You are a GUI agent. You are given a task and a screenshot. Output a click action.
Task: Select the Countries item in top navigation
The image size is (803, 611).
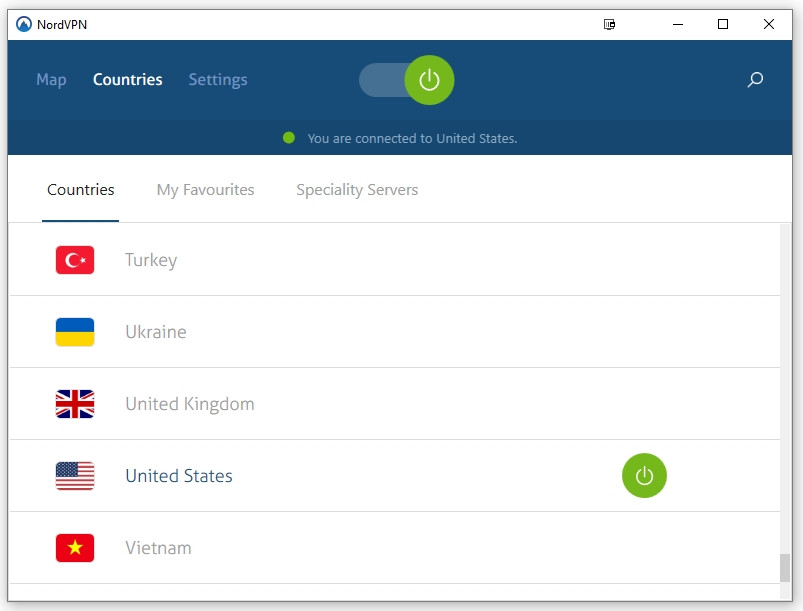[x=127, y=80]
